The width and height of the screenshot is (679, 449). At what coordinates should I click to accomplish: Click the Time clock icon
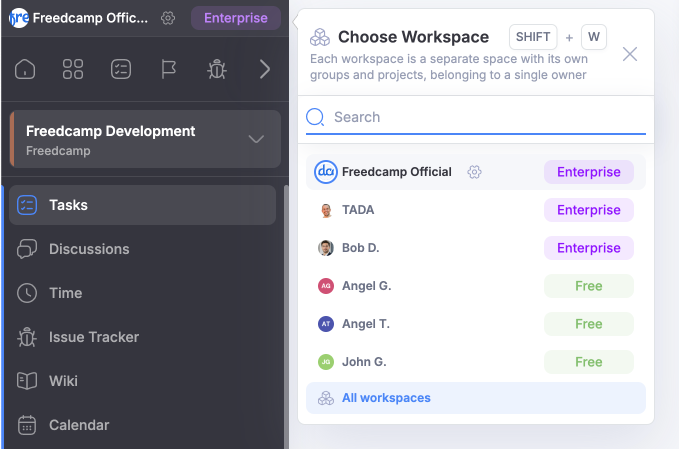coord(27,293)
